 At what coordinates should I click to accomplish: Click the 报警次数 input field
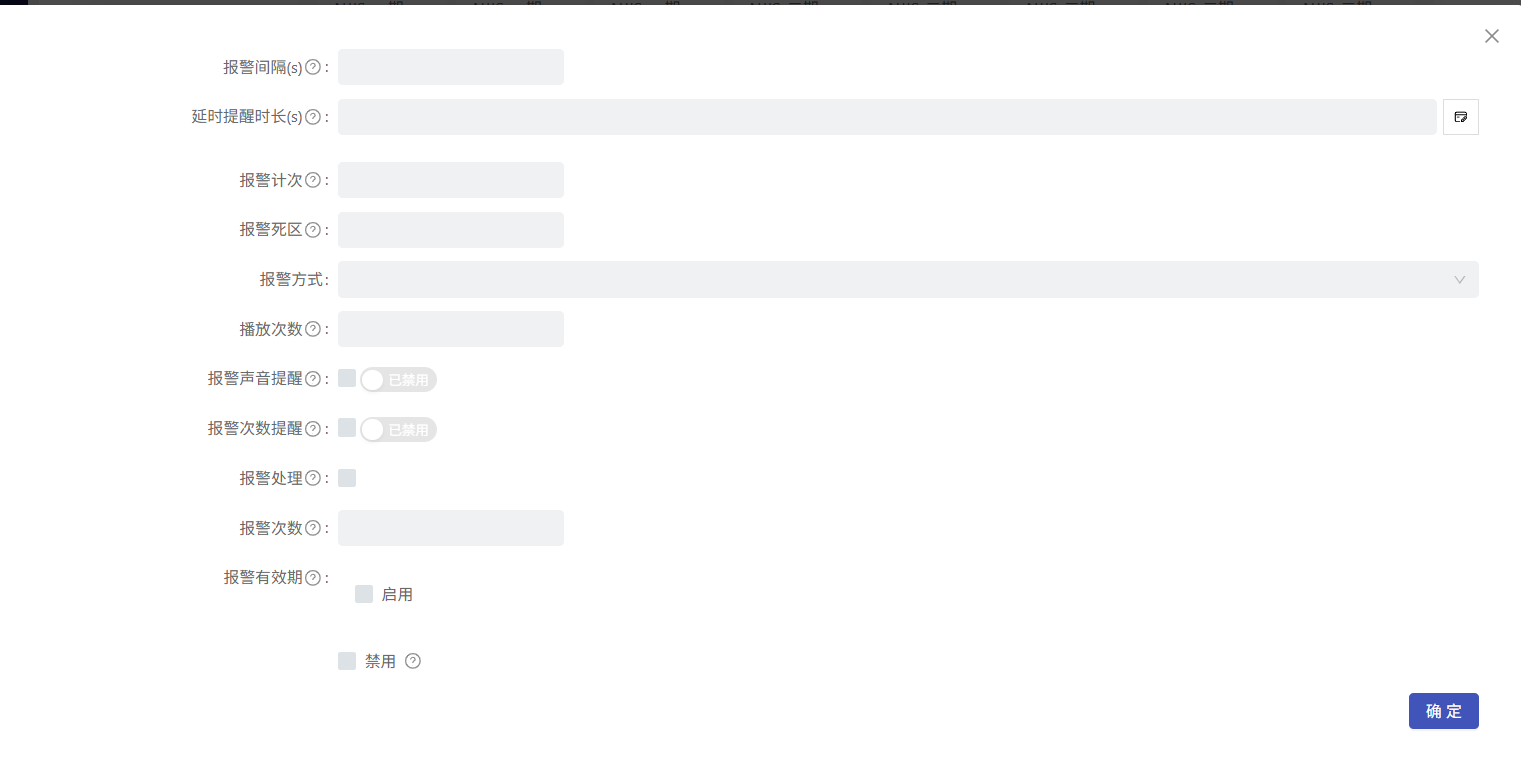(451, 528)
